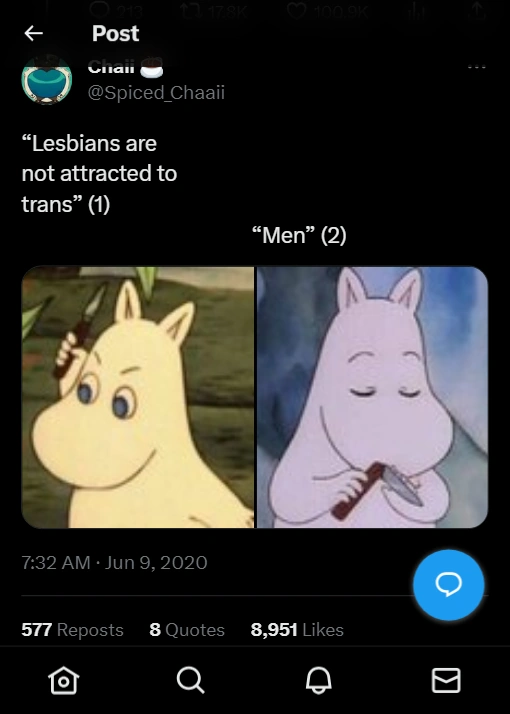510x714 pixels.
Task: Tap the faded share upload icon
Action: coord(478,10)
